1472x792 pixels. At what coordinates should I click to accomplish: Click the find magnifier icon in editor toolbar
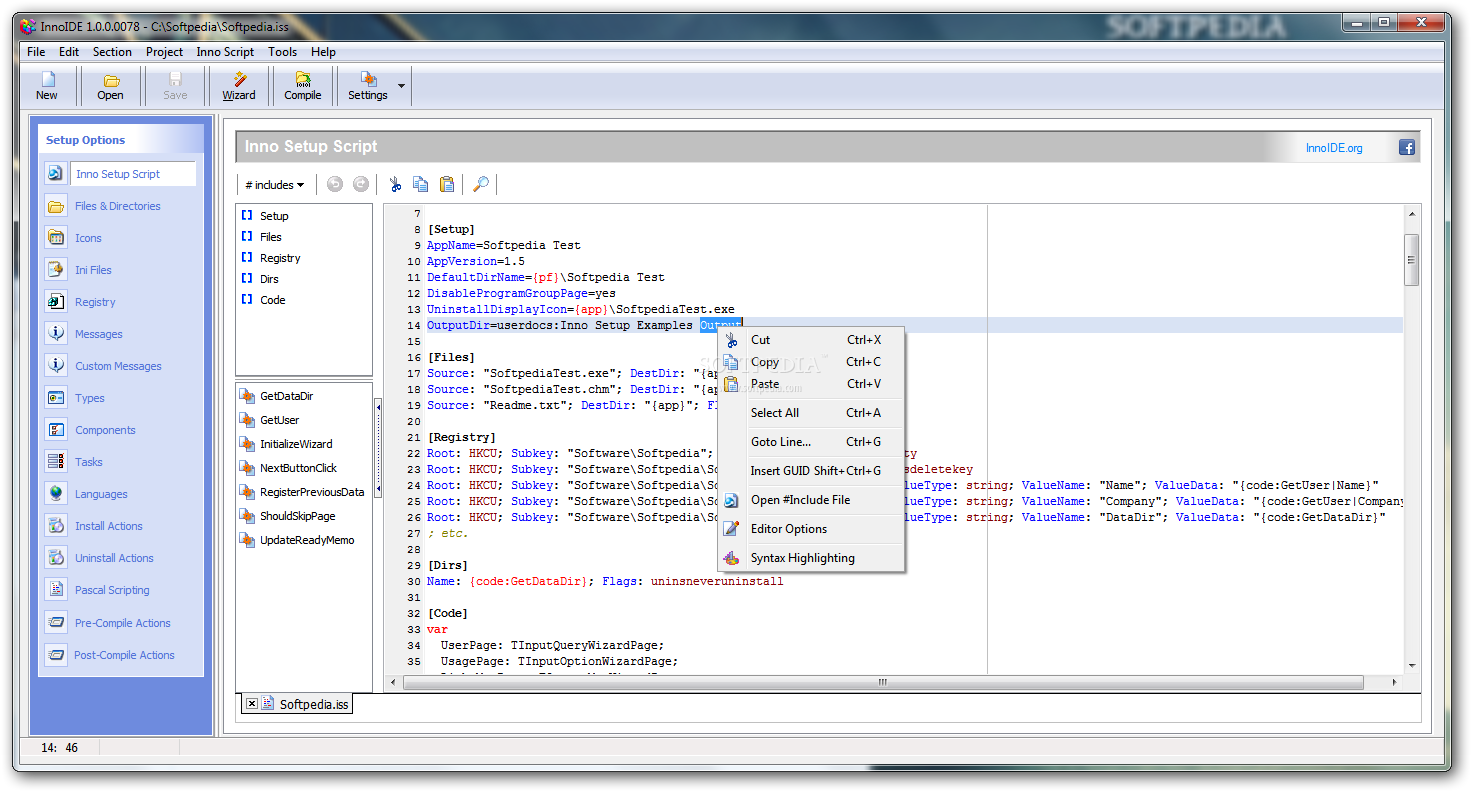coord(481,184)
